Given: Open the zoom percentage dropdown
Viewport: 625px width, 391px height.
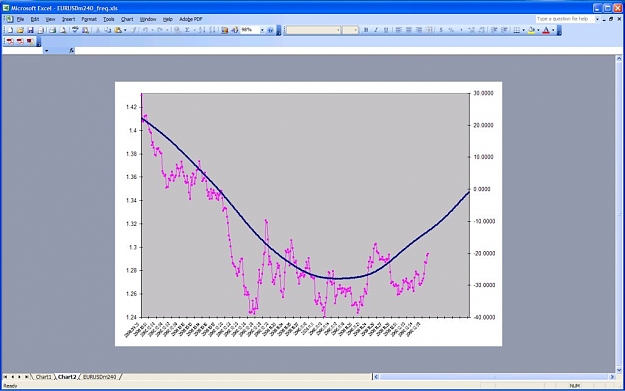Looking at the screenshot, I should tap(262, 30).
